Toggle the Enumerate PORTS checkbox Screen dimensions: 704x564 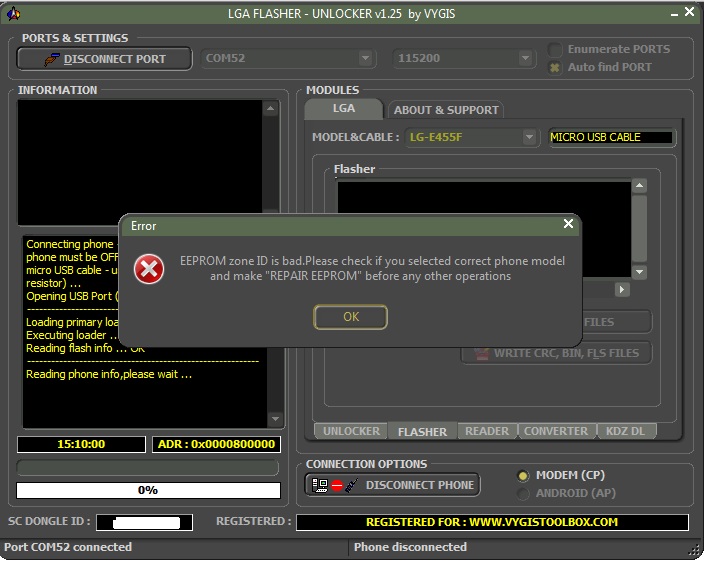tap(555, 49)
